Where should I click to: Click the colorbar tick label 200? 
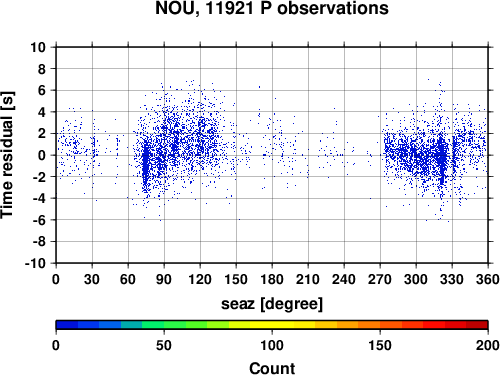pos(488,345)
